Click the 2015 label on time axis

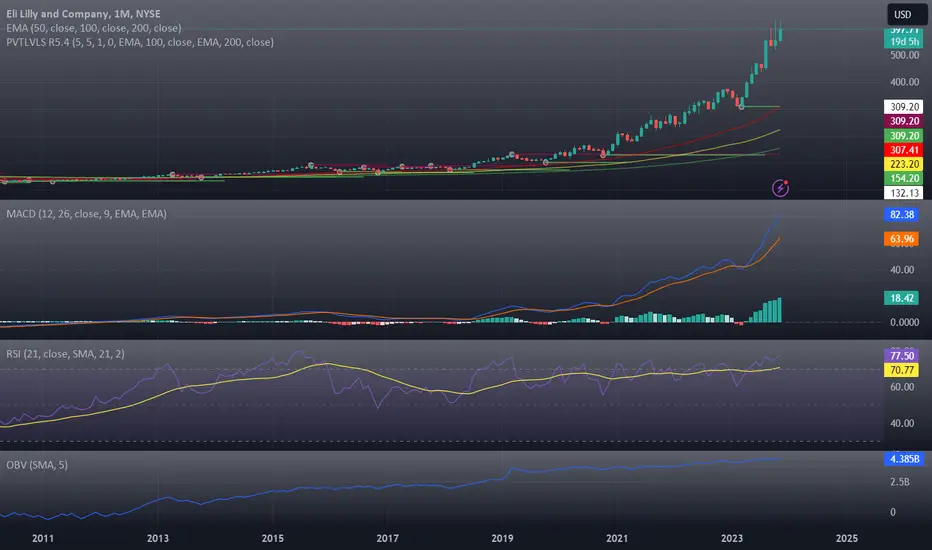click(x=273, y=538)
